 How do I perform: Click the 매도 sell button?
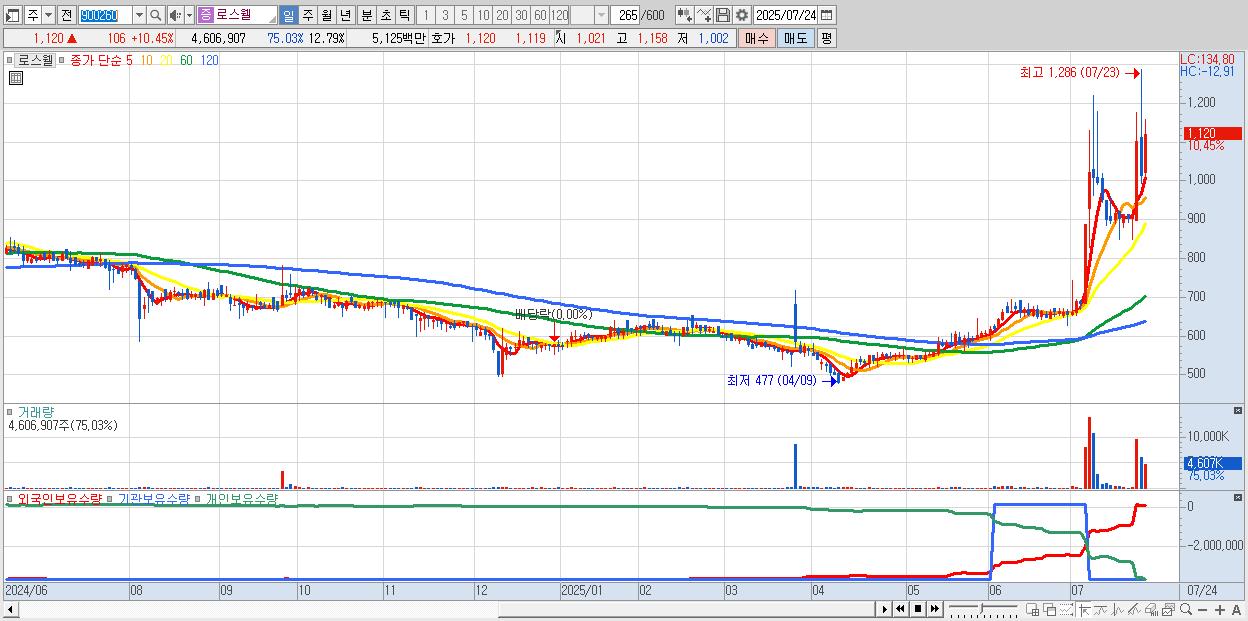tap(796, 38)
